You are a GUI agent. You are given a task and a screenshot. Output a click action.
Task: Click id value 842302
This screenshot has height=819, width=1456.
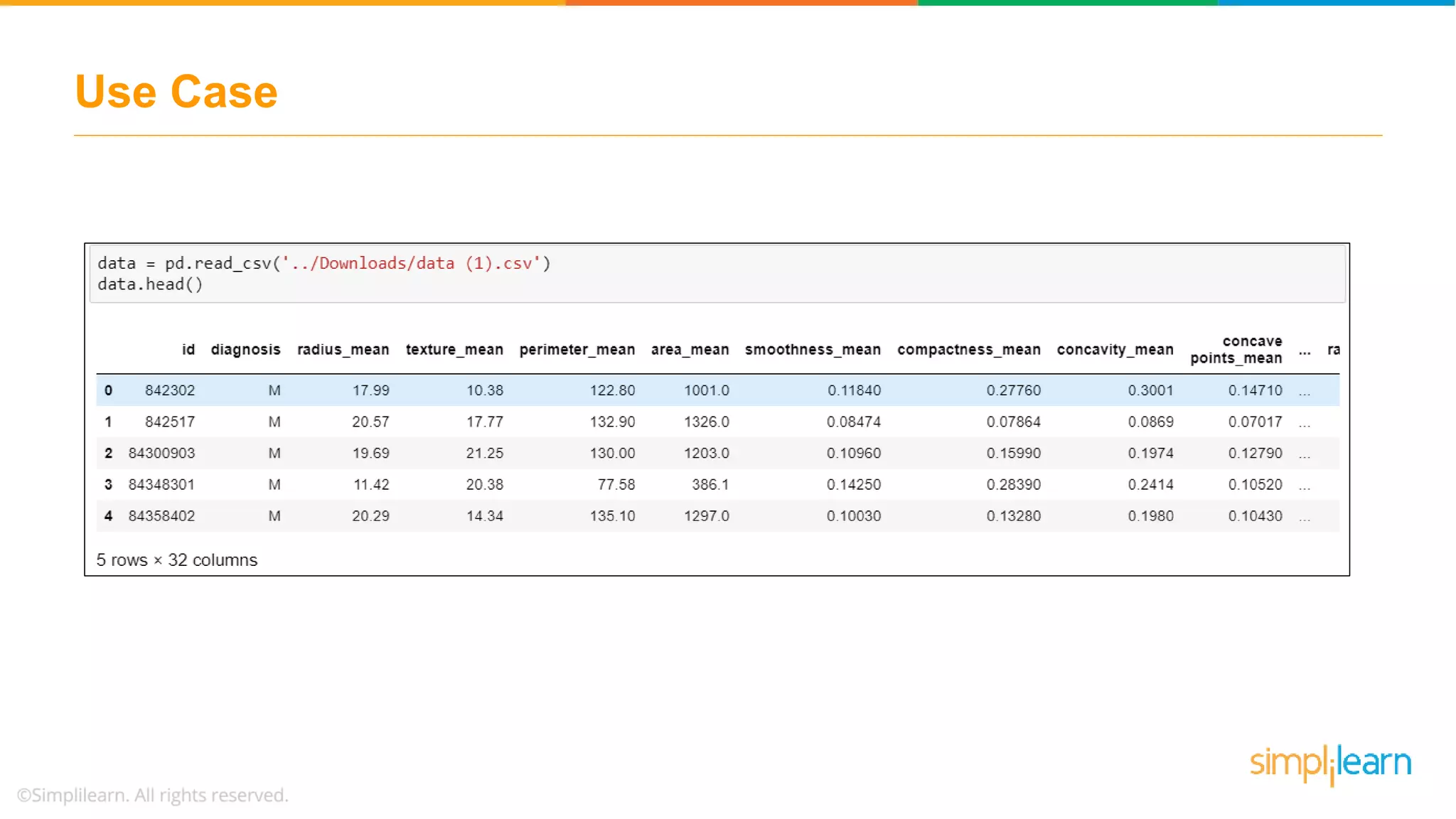(170, 390)
